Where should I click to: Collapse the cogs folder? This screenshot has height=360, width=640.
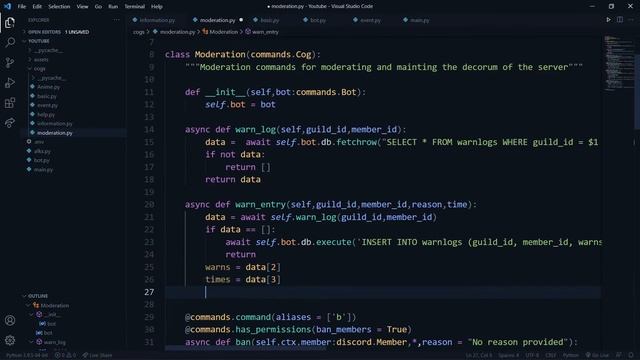coord(37,69)
